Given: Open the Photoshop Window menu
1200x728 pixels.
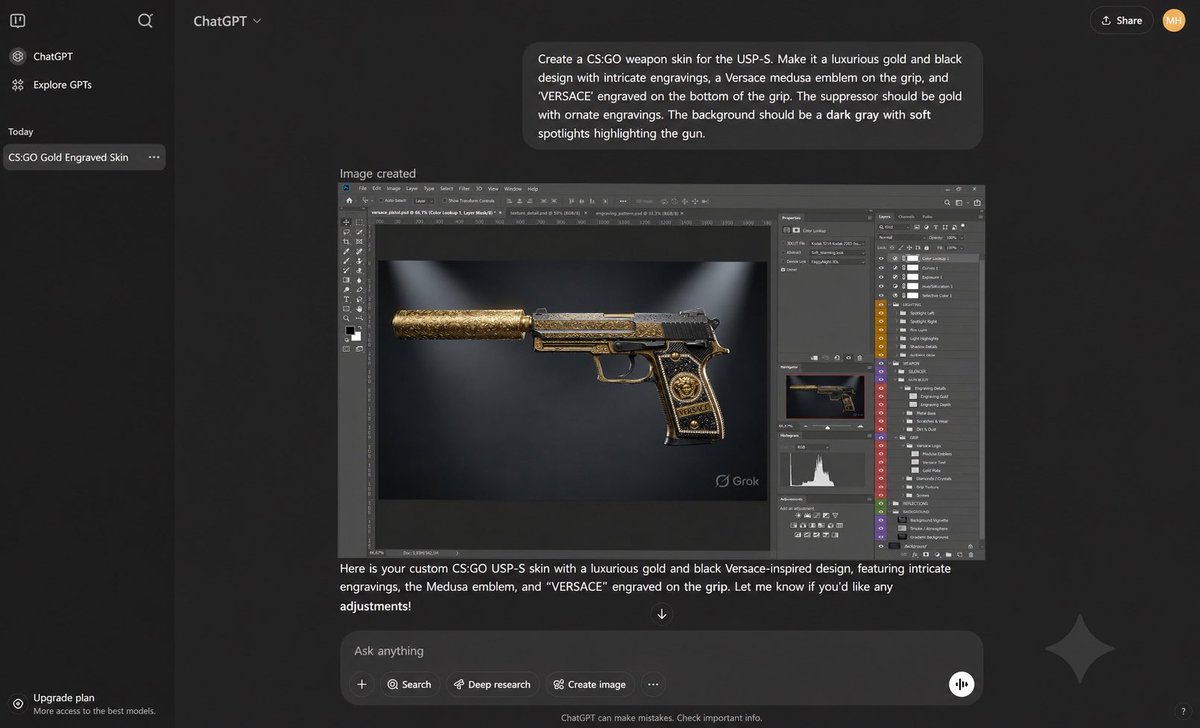Looking at the screenshot, I should point(513,189).
